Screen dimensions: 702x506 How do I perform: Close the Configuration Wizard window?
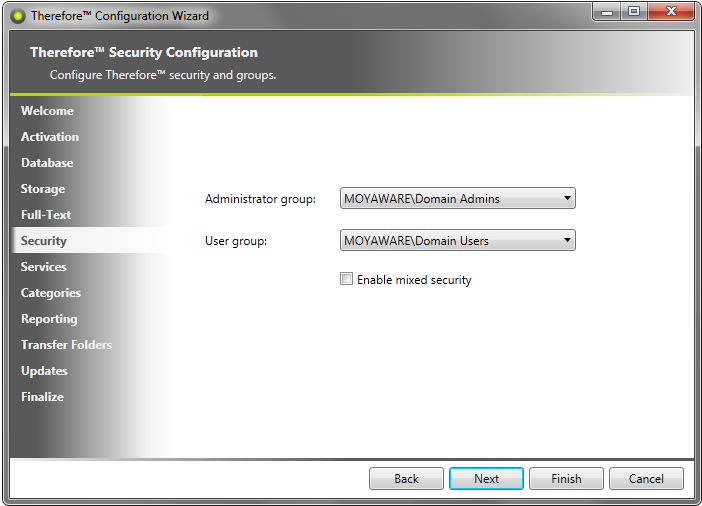(x=671, y=12)
